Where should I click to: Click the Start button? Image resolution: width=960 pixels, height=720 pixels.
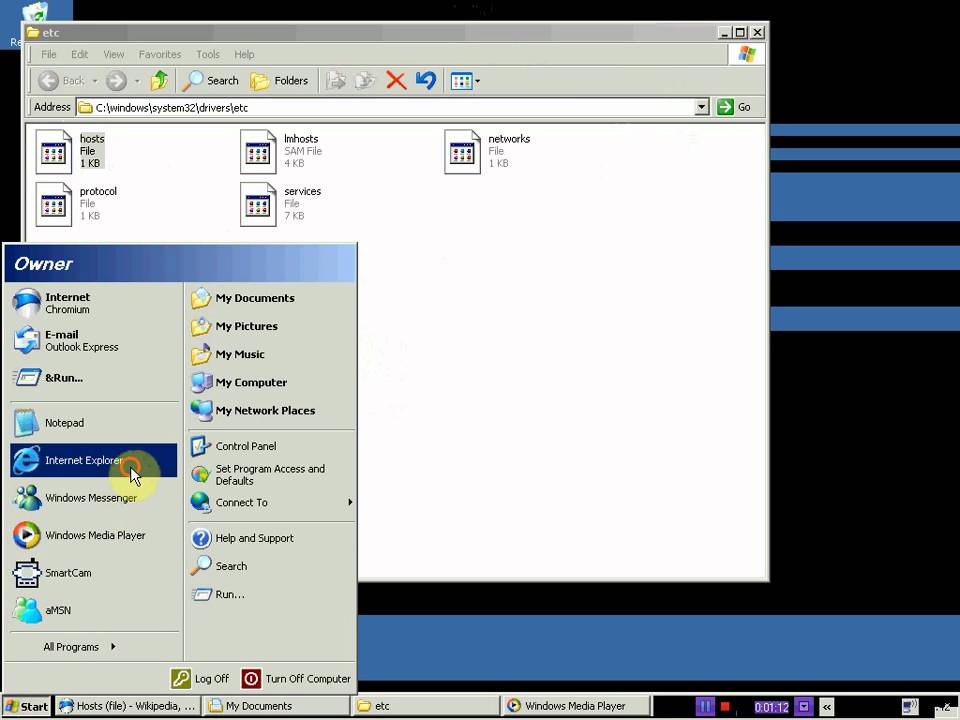tap(26, 706)
